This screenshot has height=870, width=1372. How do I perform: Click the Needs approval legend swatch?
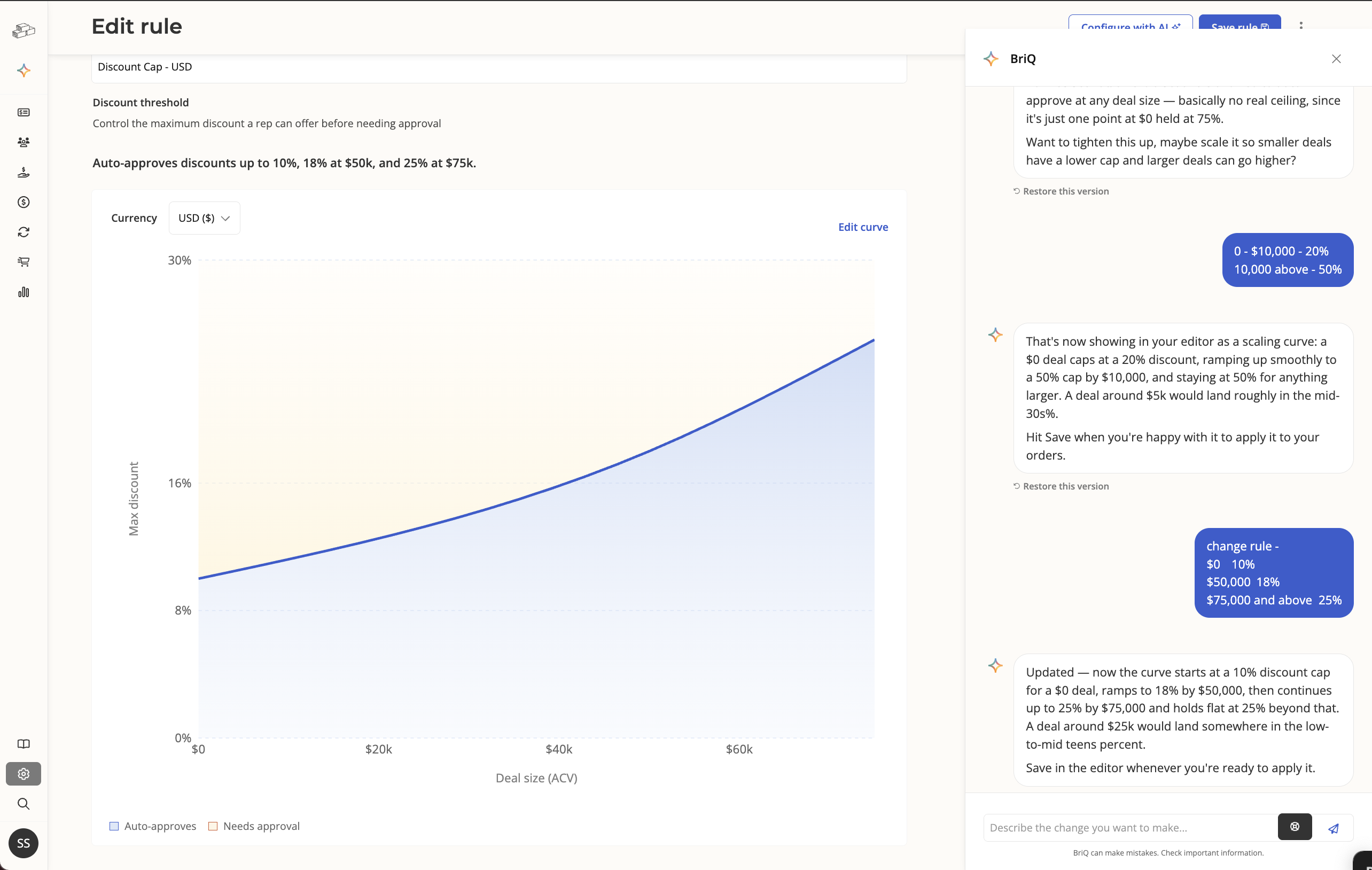click(213, 826)
